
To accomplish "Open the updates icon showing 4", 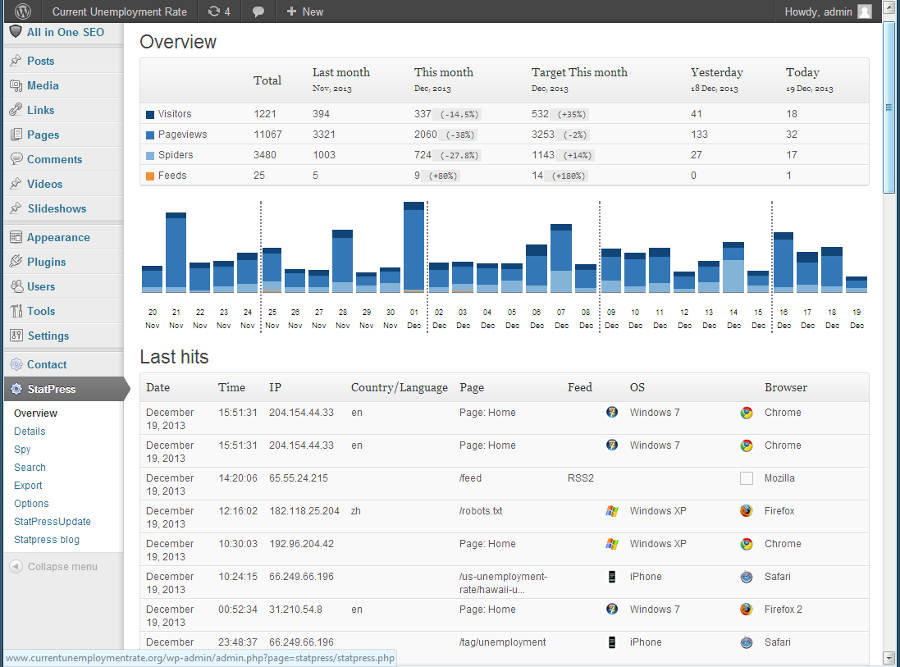I will (218, 12).
